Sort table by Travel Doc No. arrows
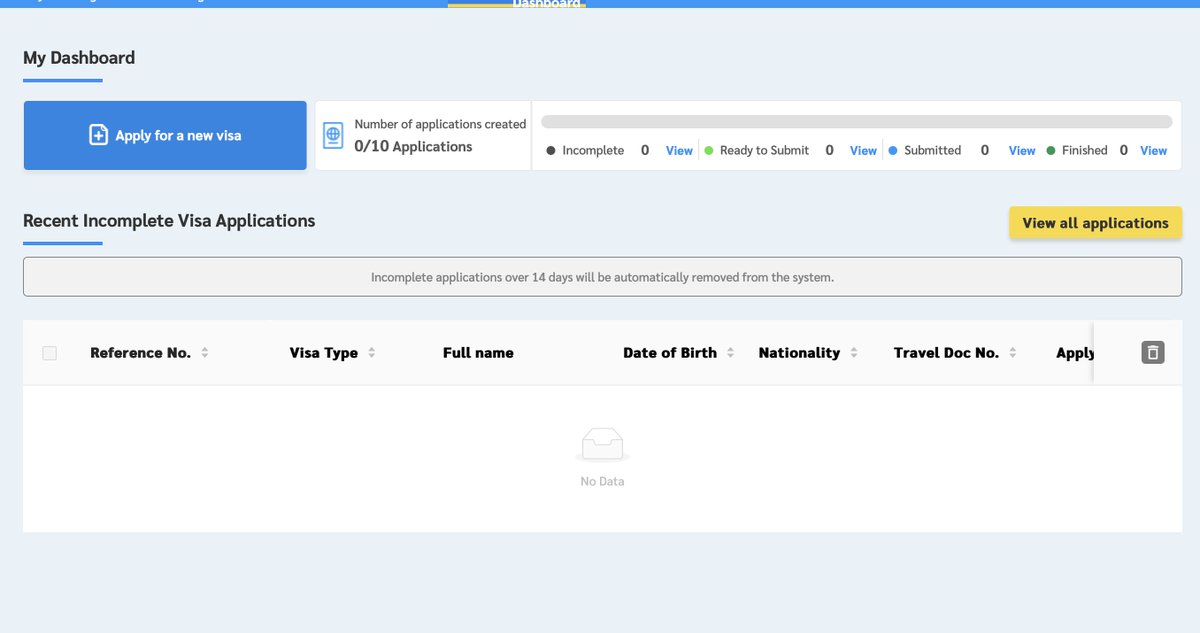Viewport: 1200px width, 633px height. 1013,353
